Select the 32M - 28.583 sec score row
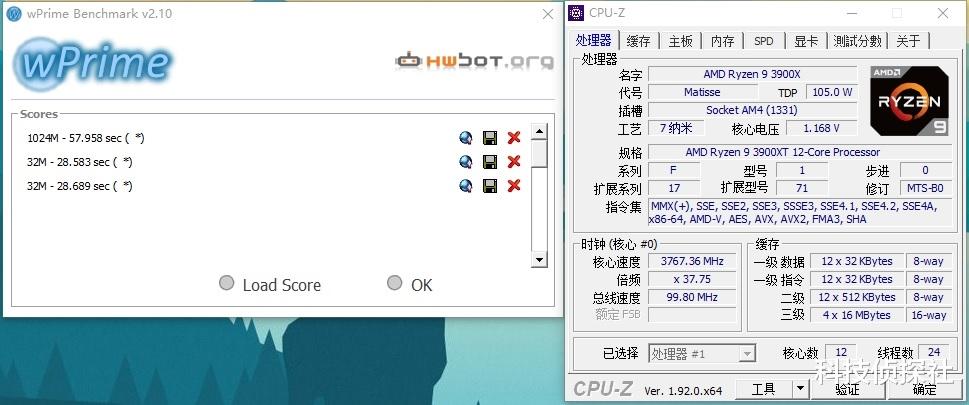Viewport: 969px width, 405px height. coord(80,162)
